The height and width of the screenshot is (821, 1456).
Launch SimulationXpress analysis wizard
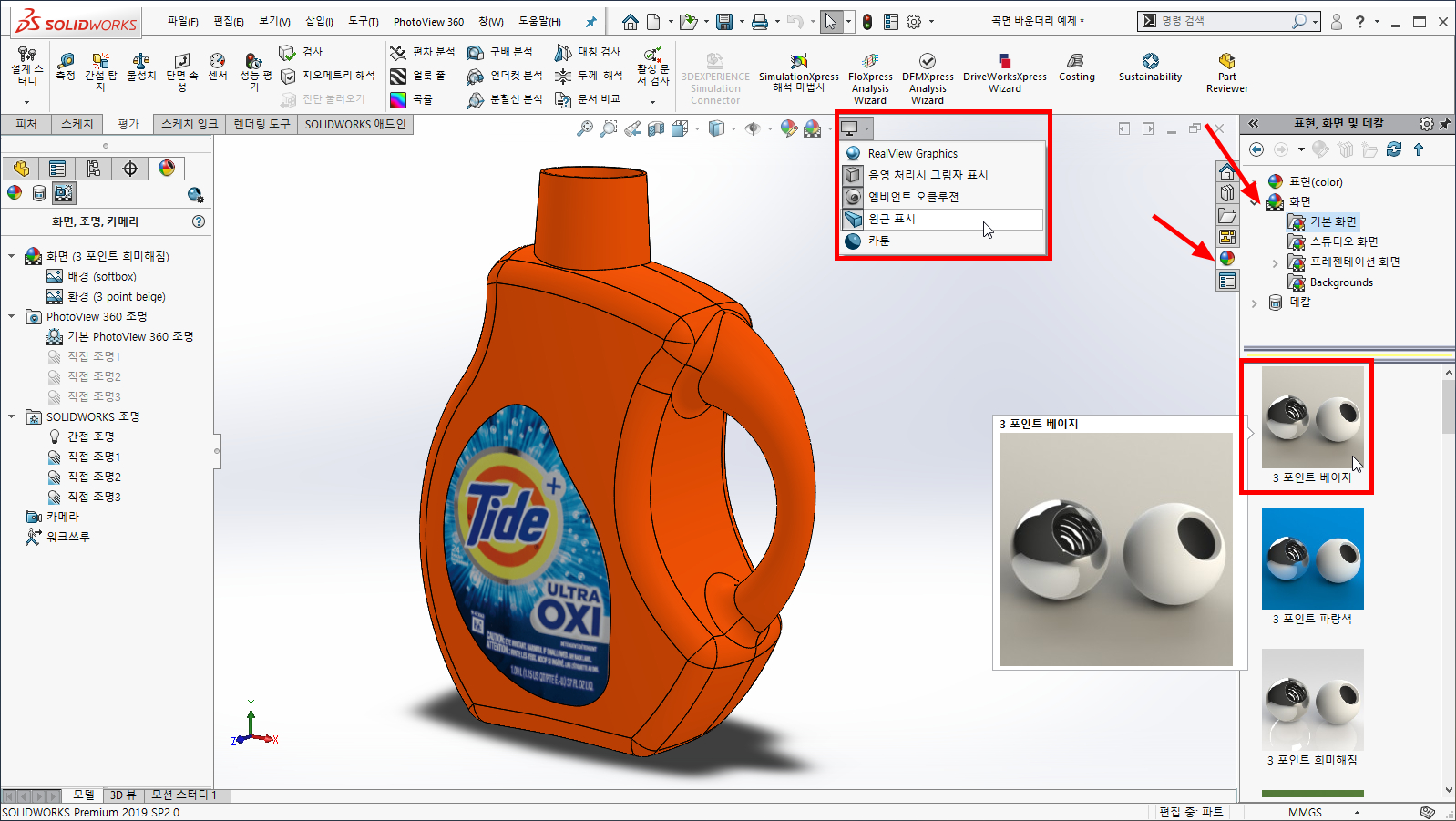[799, 73]
